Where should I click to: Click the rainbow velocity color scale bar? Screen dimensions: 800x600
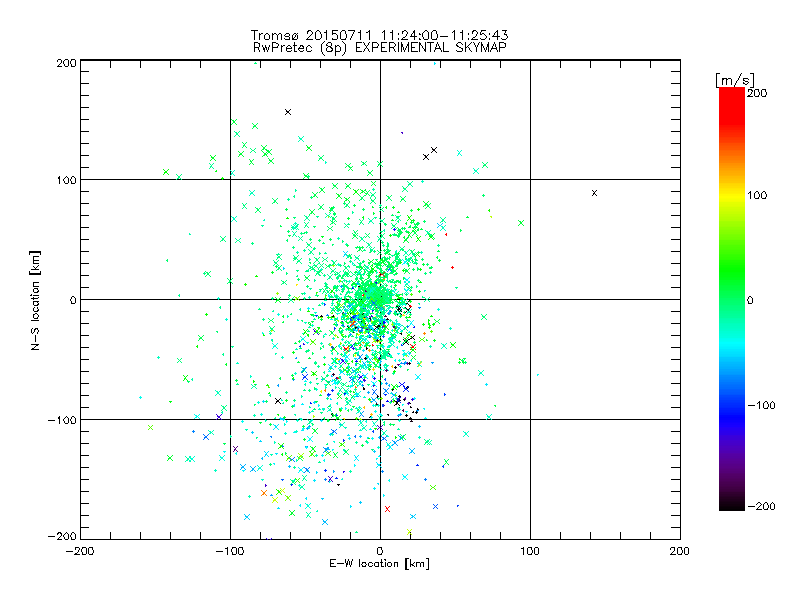tap(732, 299)
